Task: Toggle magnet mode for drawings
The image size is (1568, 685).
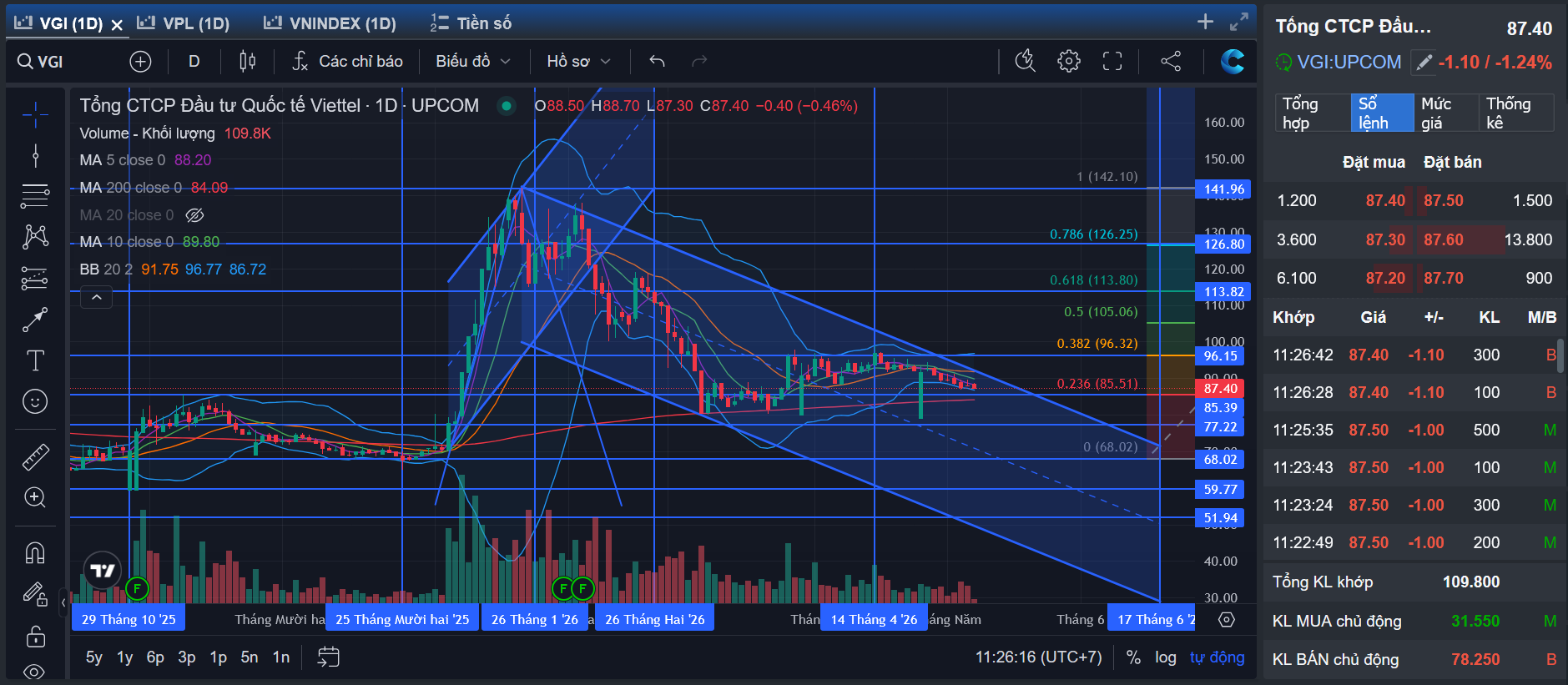Action: point(35,552)
